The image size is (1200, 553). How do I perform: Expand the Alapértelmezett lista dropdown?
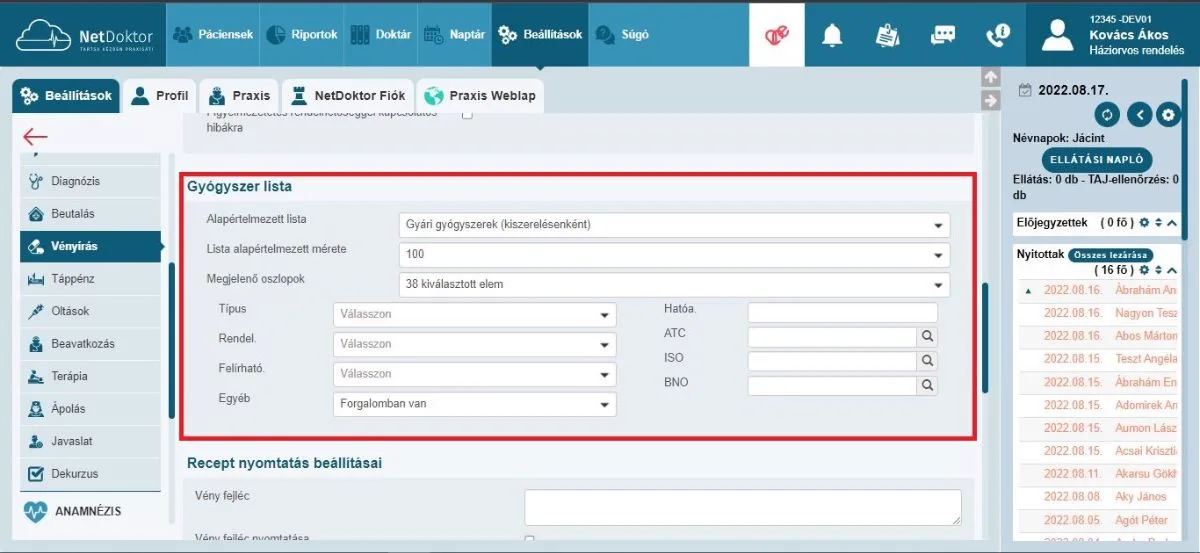(x=674, y=225)
